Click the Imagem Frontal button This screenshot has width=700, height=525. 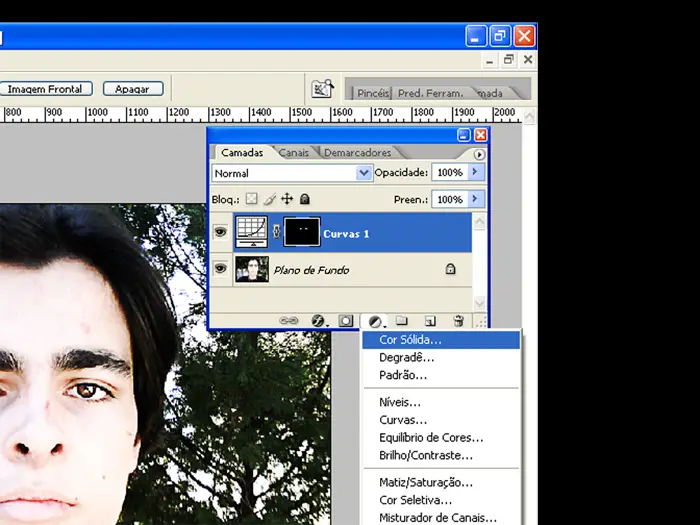point(44,89)
